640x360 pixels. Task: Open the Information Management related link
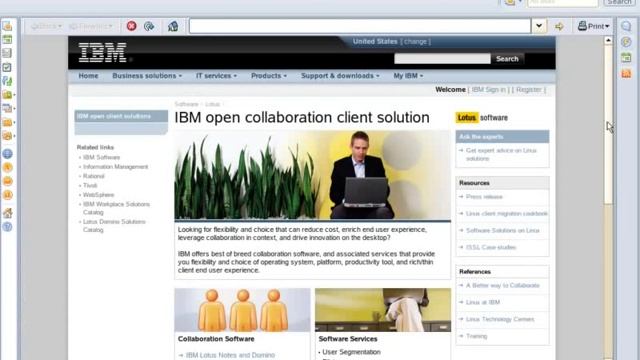[x=116, y=167]
